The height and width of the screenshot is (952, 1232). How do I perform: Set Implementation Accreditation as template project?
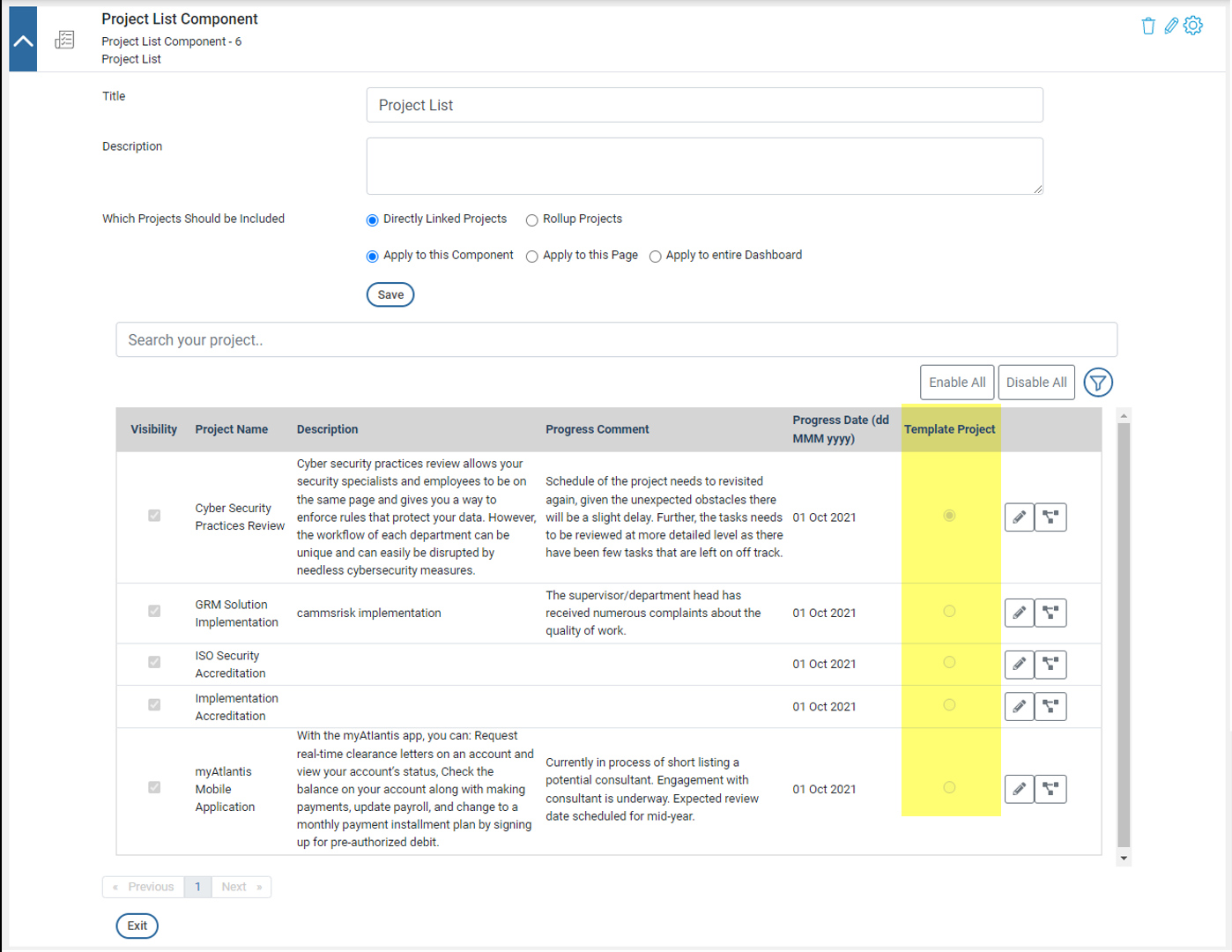pos(949,704)
